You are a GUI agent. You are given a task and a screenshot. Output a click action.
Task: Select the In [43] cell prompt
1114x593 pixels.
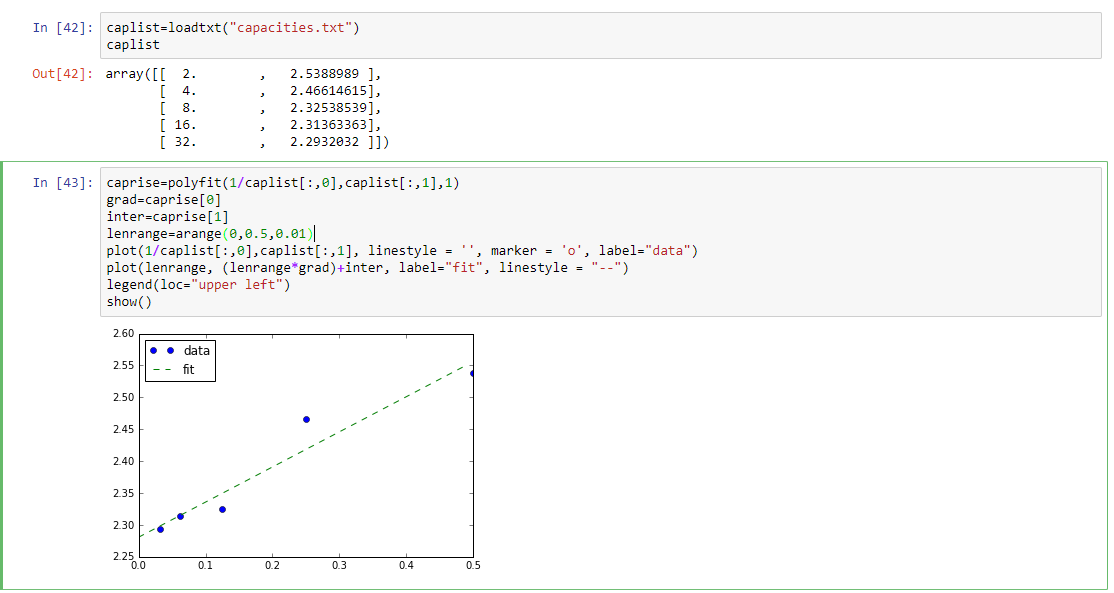[x=62, y=182]
